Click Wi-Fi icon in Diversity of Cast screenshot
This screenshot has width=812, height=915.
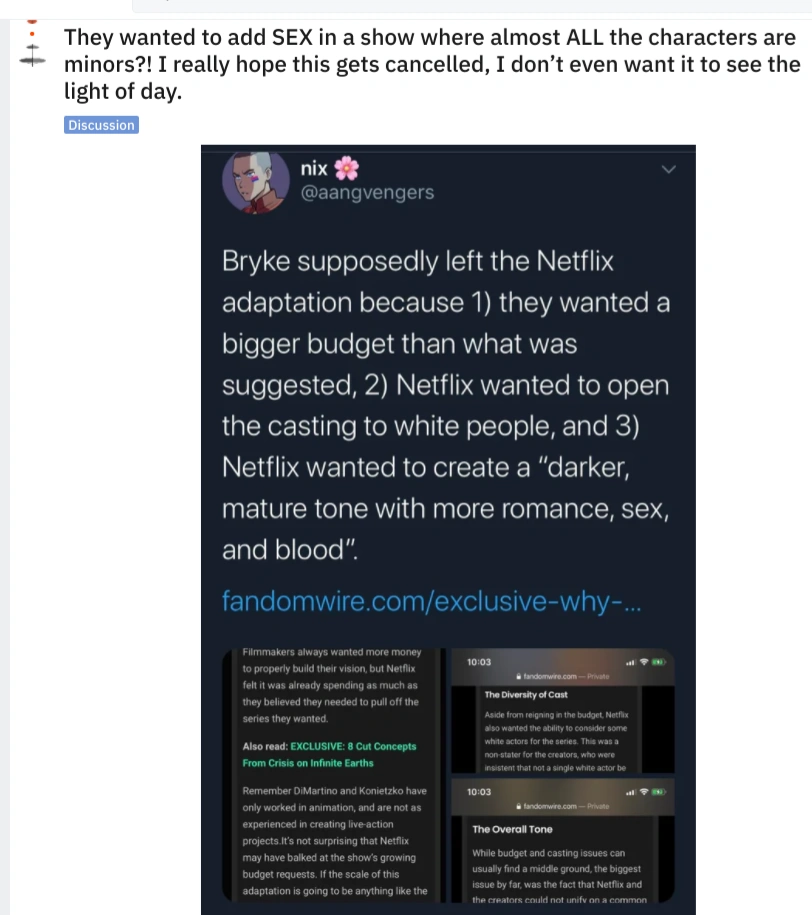click(x=643, y=662)
